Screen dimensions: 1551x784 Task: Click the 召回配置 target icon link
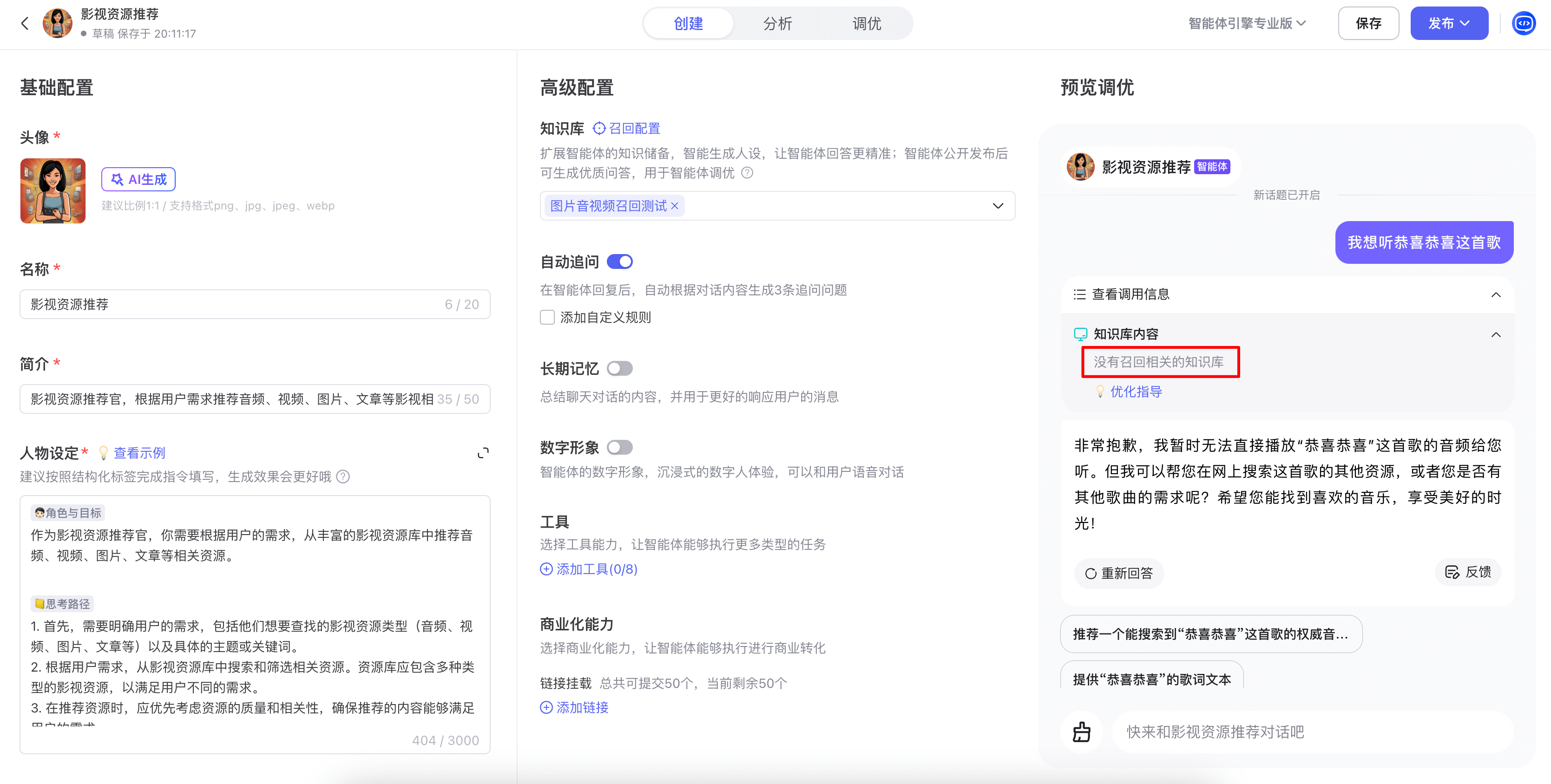(x=627, y=128)
